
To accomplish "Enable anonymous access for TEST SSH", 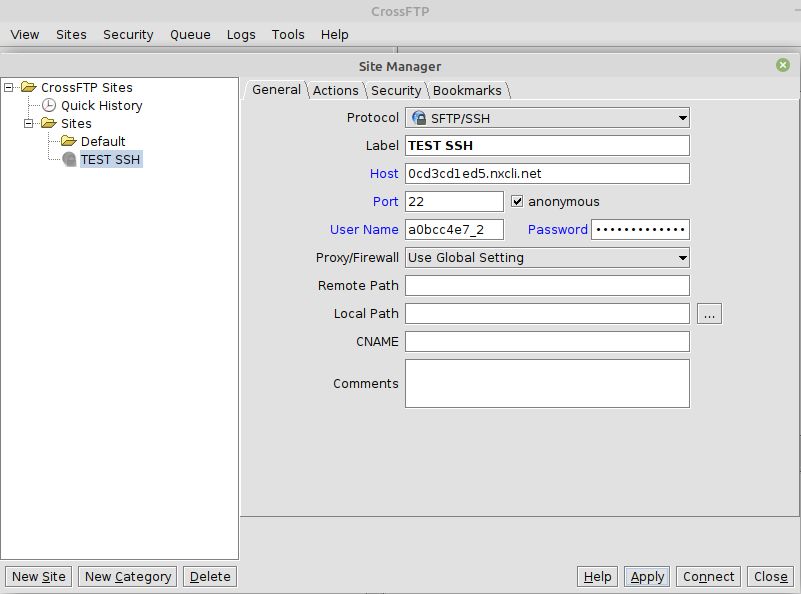I will point(516,201).
